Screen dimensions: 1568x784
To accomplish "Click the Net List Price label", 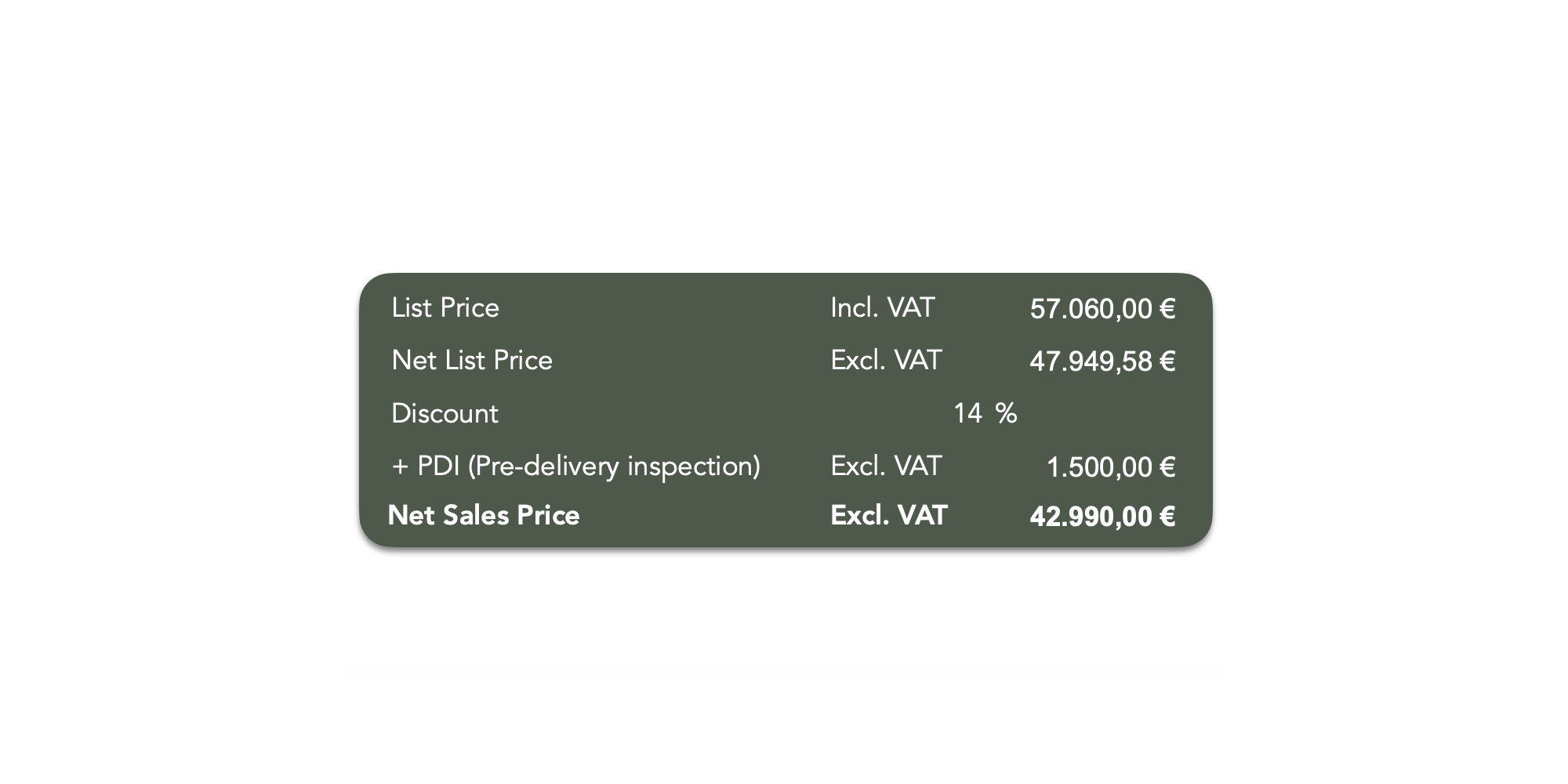I will pyautogui.click(x=472, y=361).
